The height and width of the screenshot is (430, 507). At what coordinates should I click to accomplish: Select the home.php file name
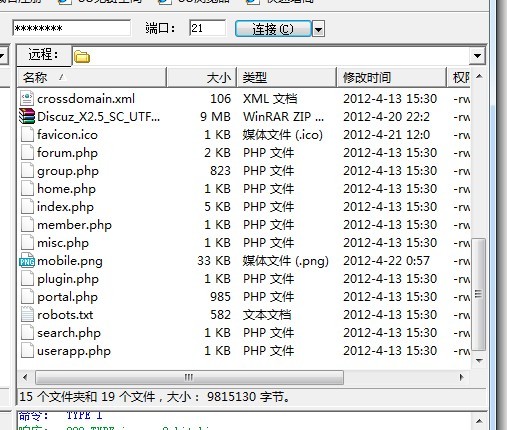tap(66, 189)
